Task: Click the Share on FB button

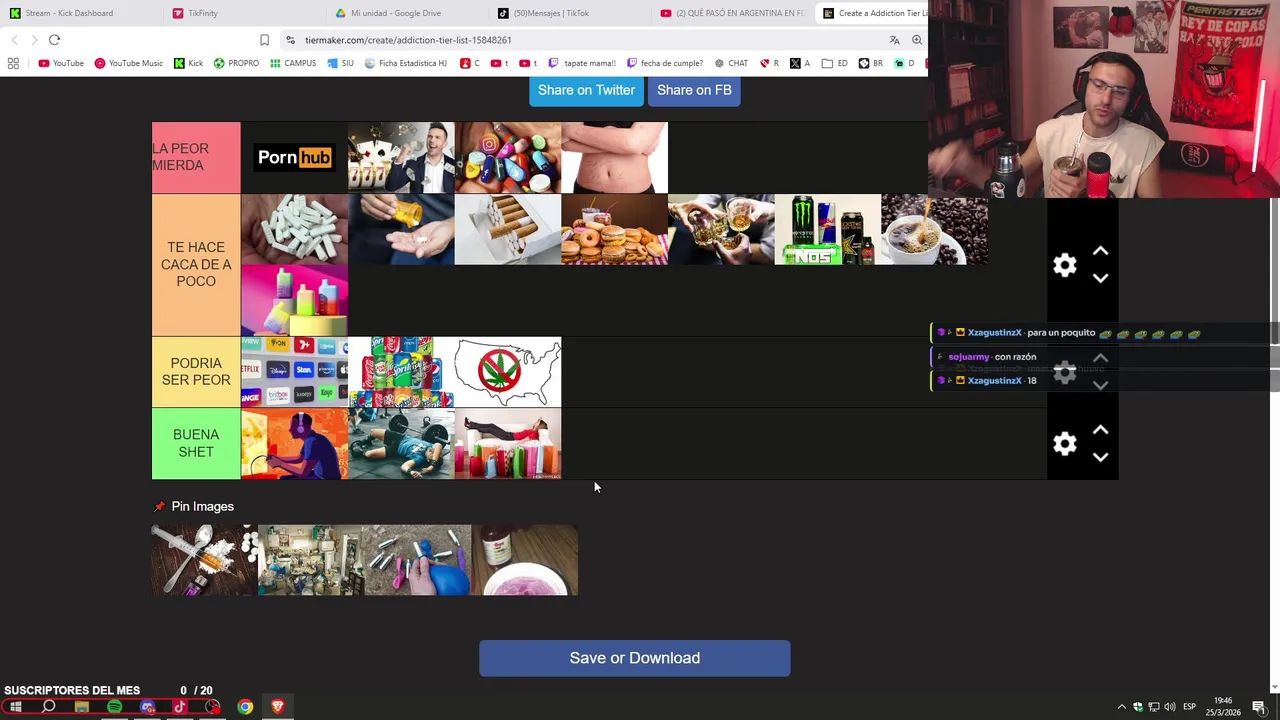Action: pos(694,90)
